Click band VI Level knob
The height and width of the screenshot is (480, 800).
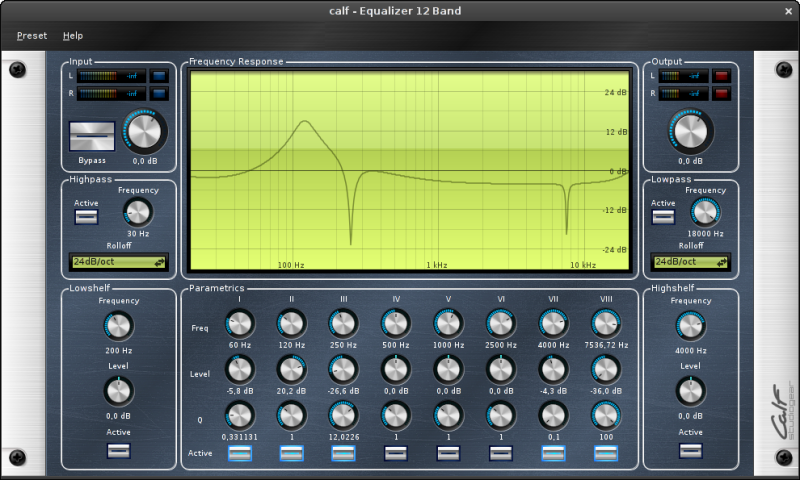(501, 370)
